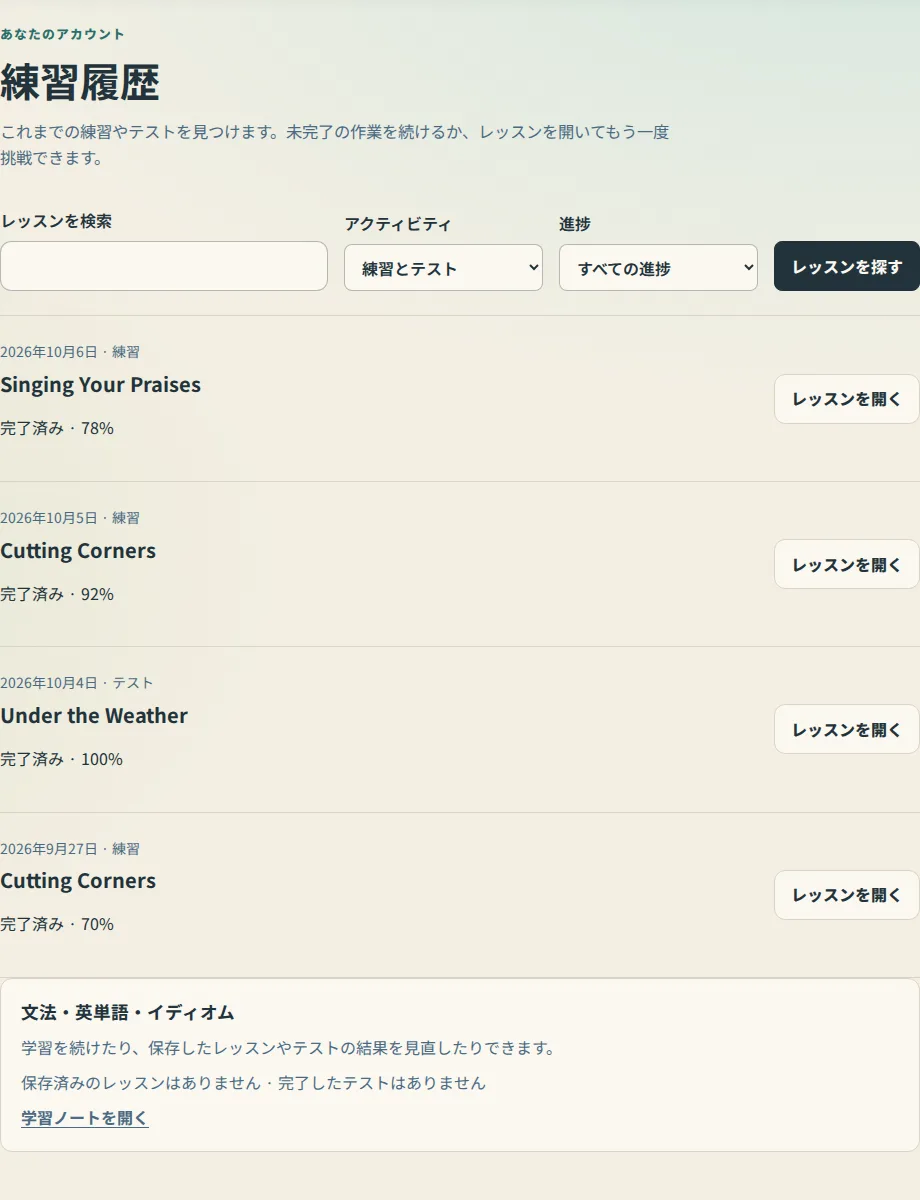Open the 進捗 dropdown showing すべての進捗
This screenshot has width=920, height=1200.
pos(658,268)
